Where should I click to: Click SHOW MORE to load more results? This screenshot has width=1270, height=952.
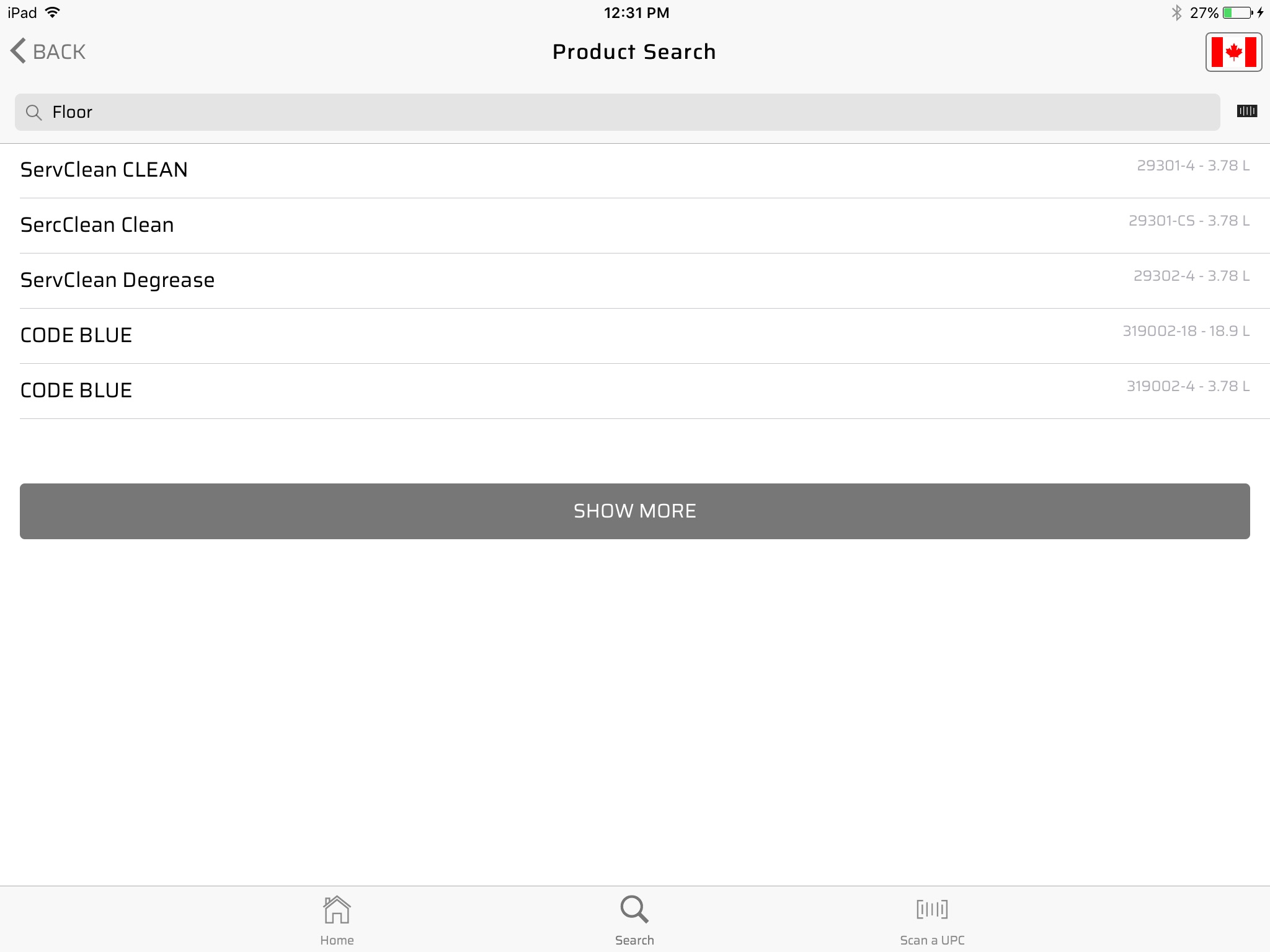click(635, 510)
